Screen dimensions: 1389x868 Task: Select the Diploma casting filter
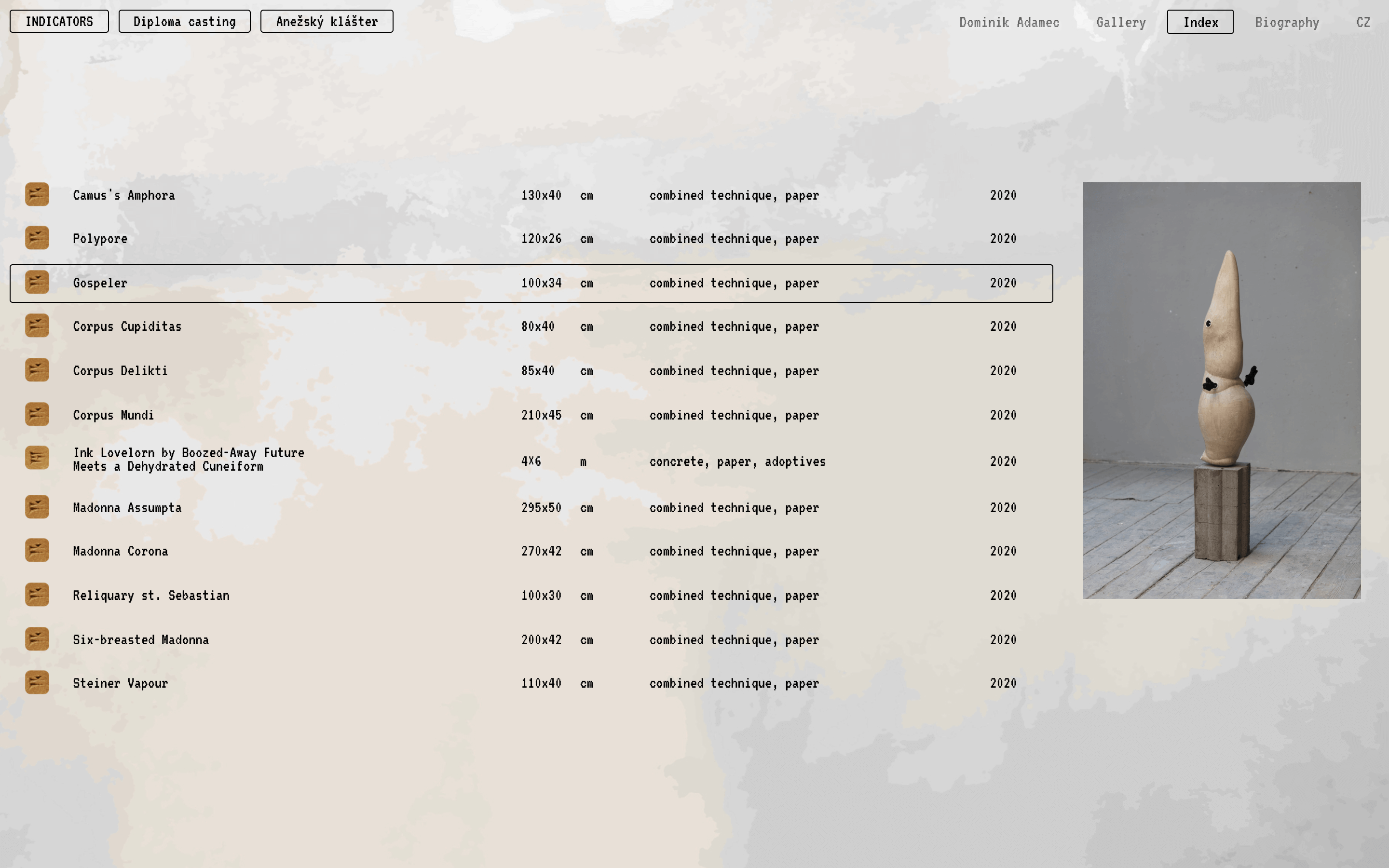(184, 21)
